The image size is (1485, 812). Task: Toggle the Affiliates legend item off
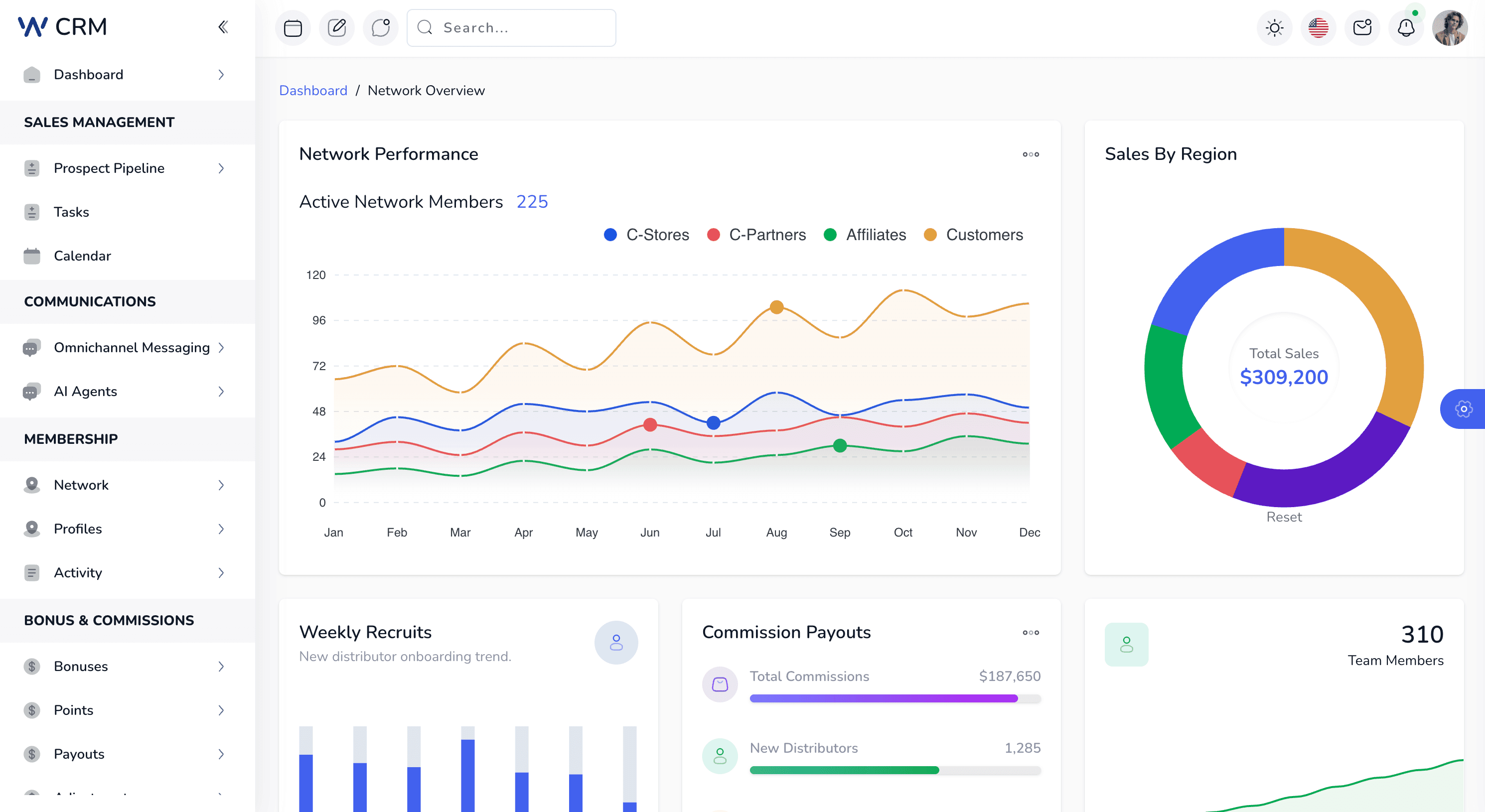(865, 235)
